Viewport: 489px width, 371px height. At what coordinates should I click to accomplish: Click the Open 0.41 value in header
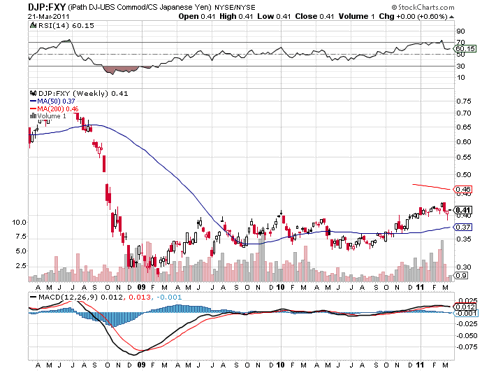[197, 16]
